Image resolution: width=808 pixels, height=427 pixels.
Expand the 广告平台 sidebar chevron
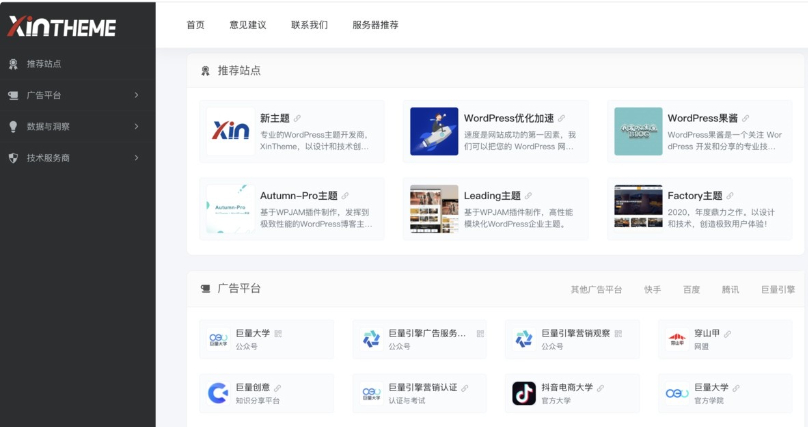click(136, 95)
